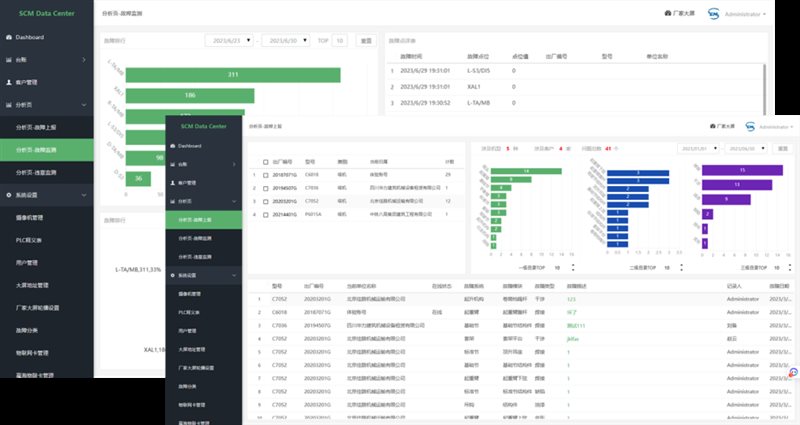
Task: Open the 2023/01/01 start date dropdown, front window
Action: (x=698, y=148)
